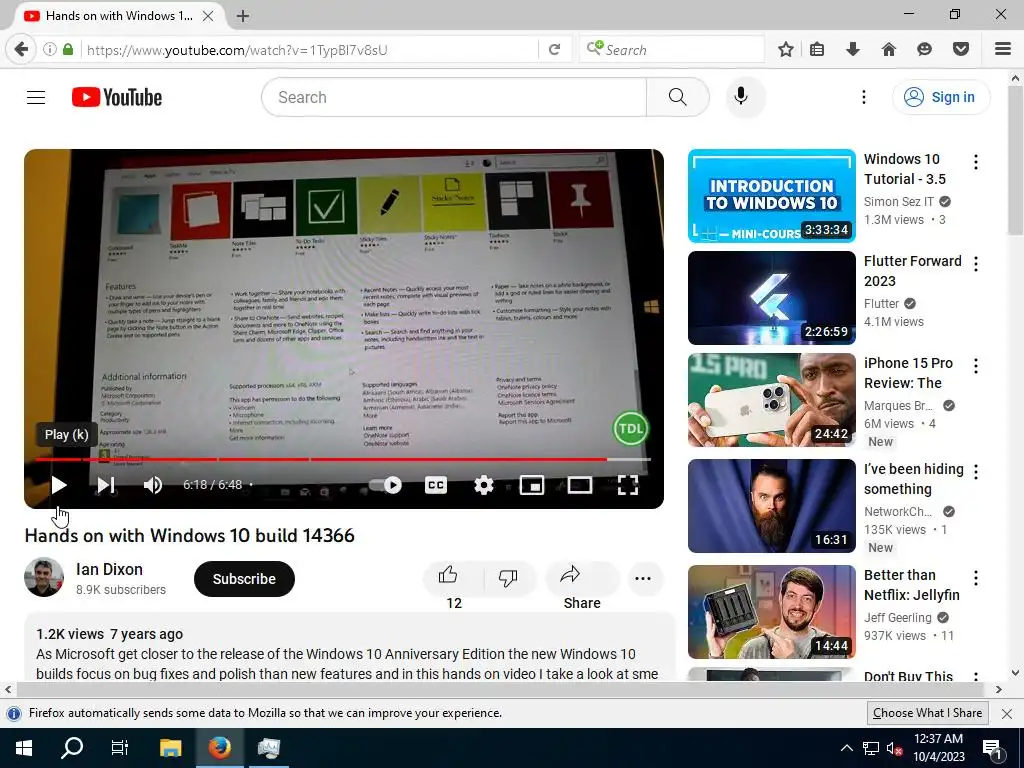This screenshot has width=1024, height=768.
Task: Open options for Flutter Forward 2023 video
Action: [976, 264]
